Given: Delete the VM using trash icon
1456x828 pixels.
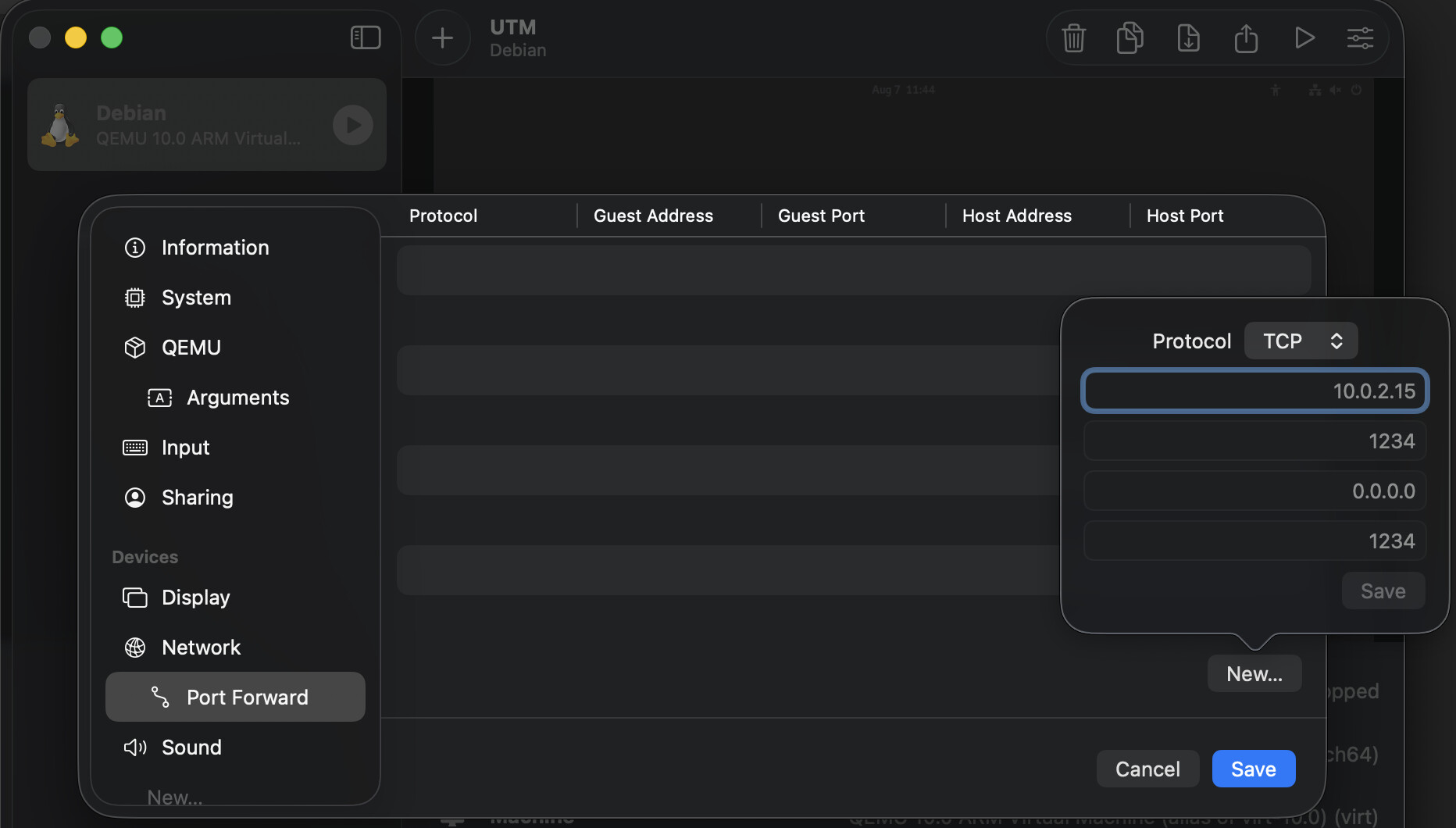Looking at the screenshot, I should coord(1074,37).
